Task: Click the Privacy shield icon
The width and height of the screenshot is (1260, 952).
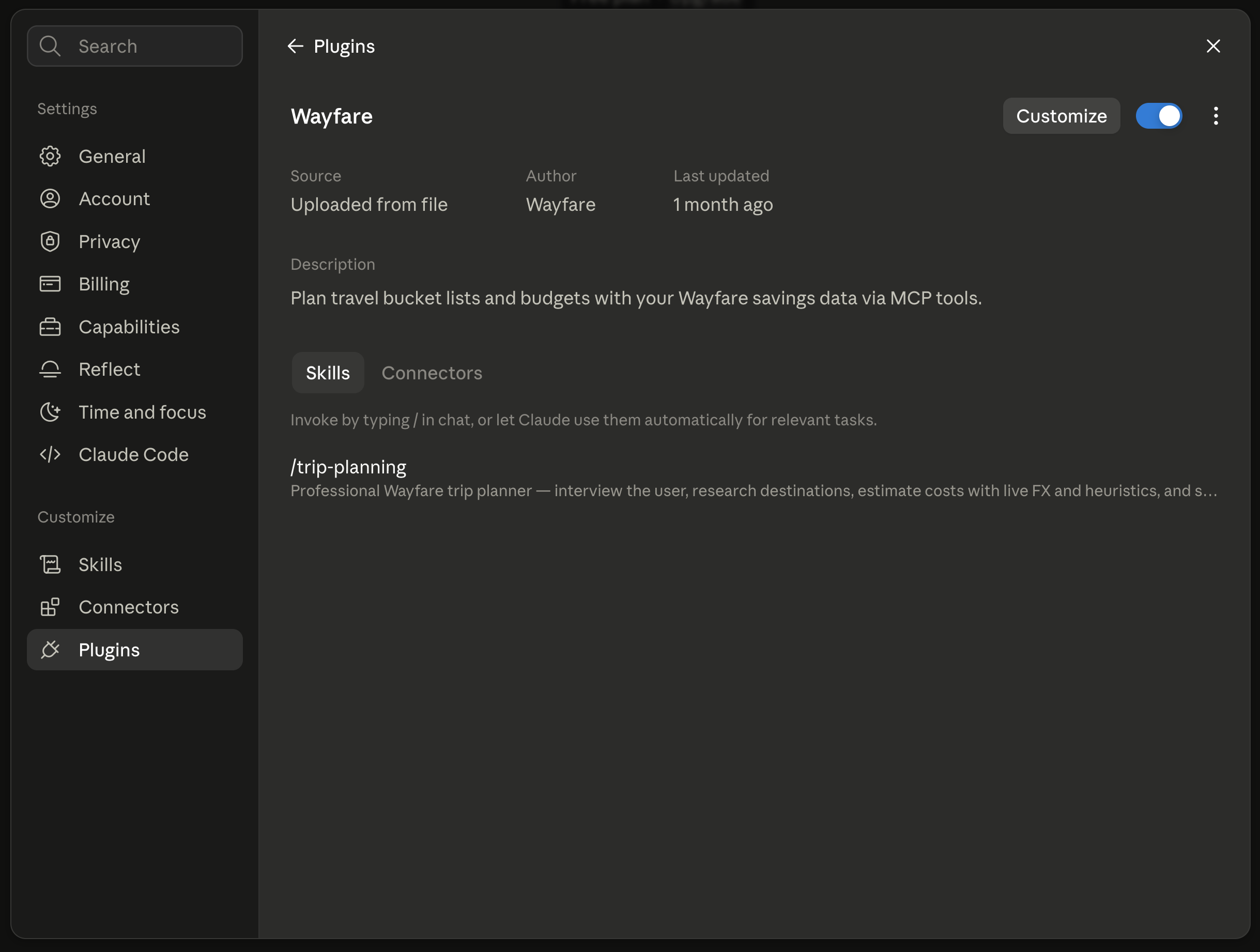Action: coord(50,241)
